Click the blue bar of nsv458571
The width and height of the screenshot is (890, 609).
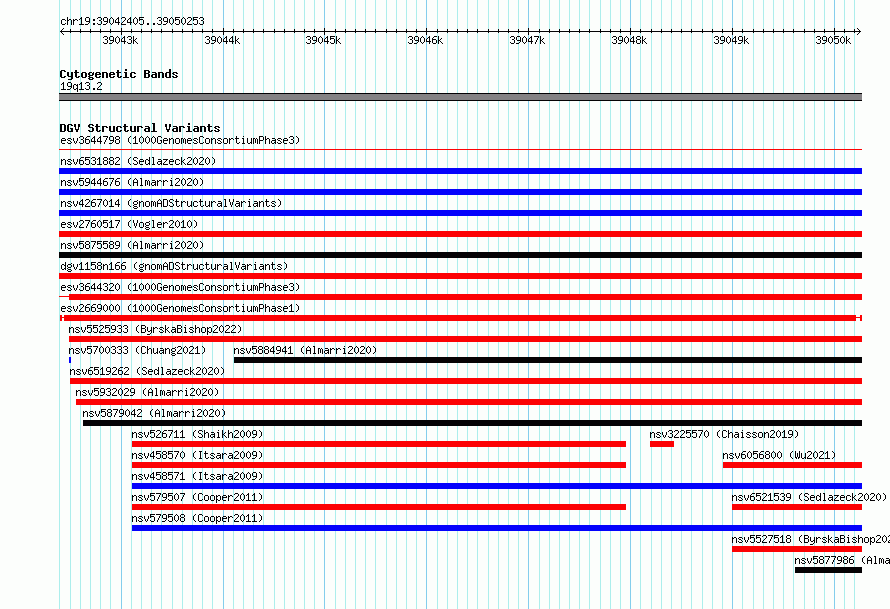click(497, 486)
